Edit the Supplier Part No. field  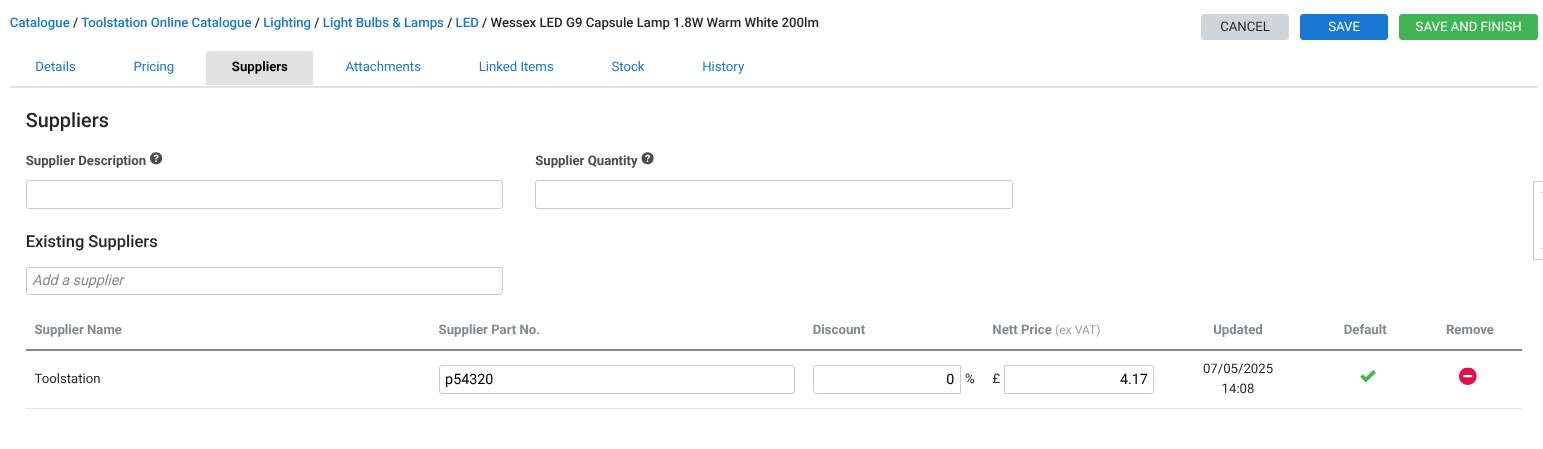[616, 380]
